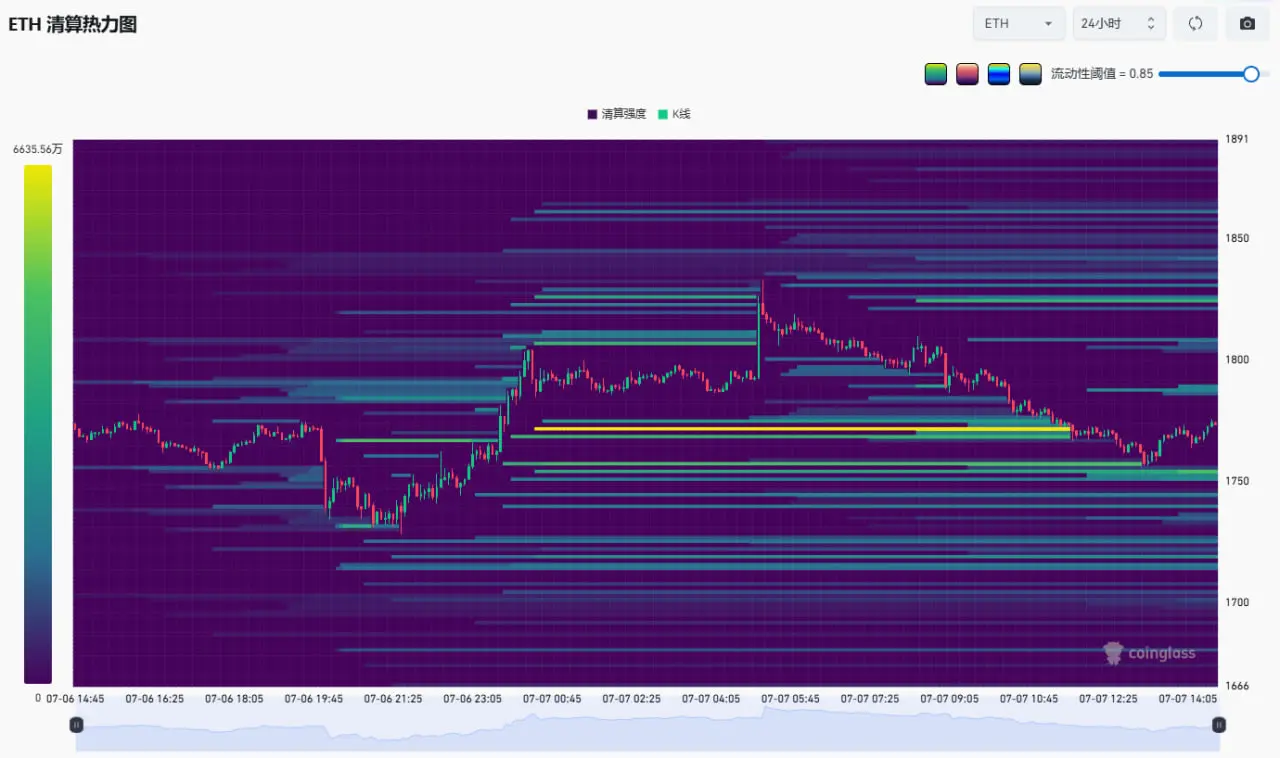Click the 1666 price axis label
The image size is (1280, 758).
[1237, 686]
